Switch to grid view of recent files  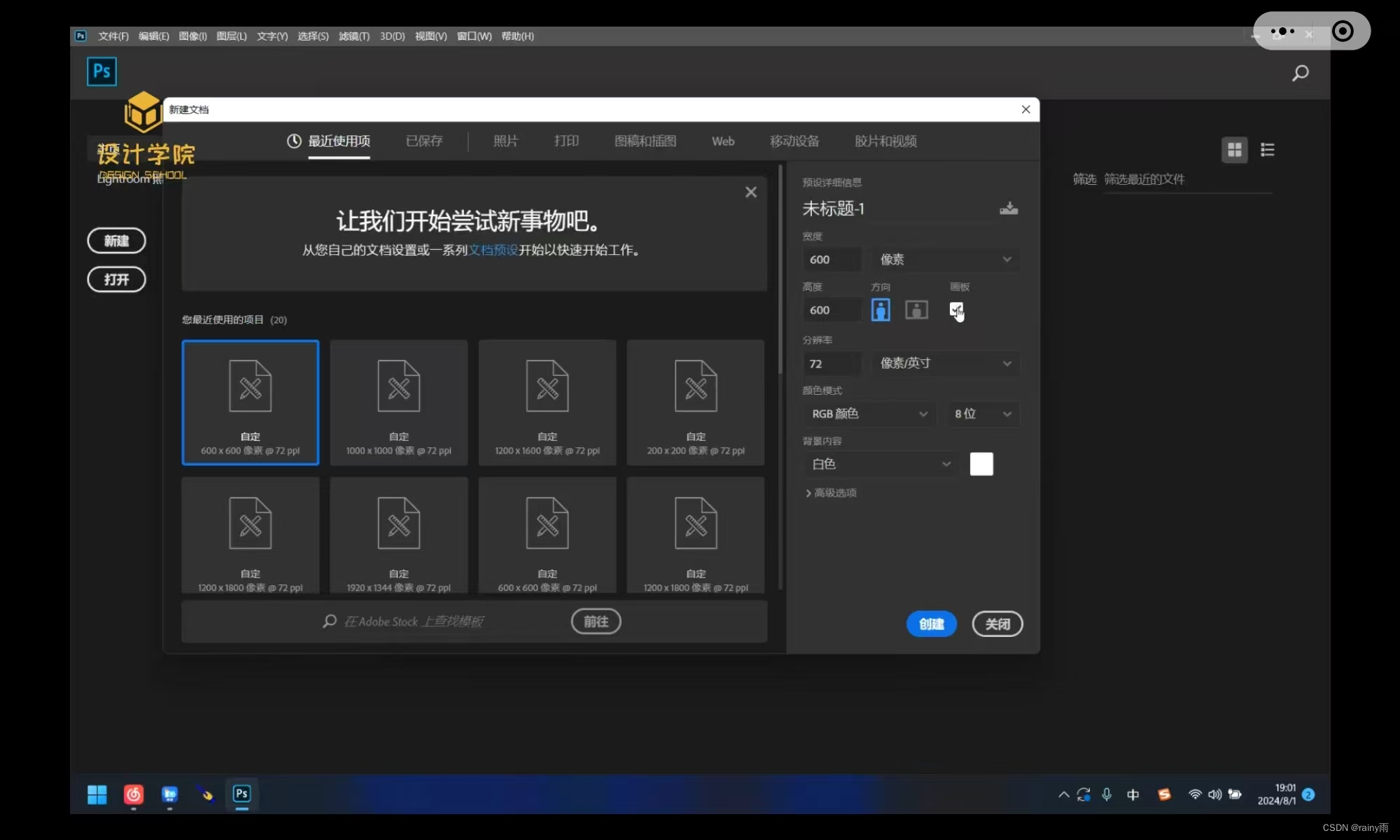click(x=1234, y=150)
